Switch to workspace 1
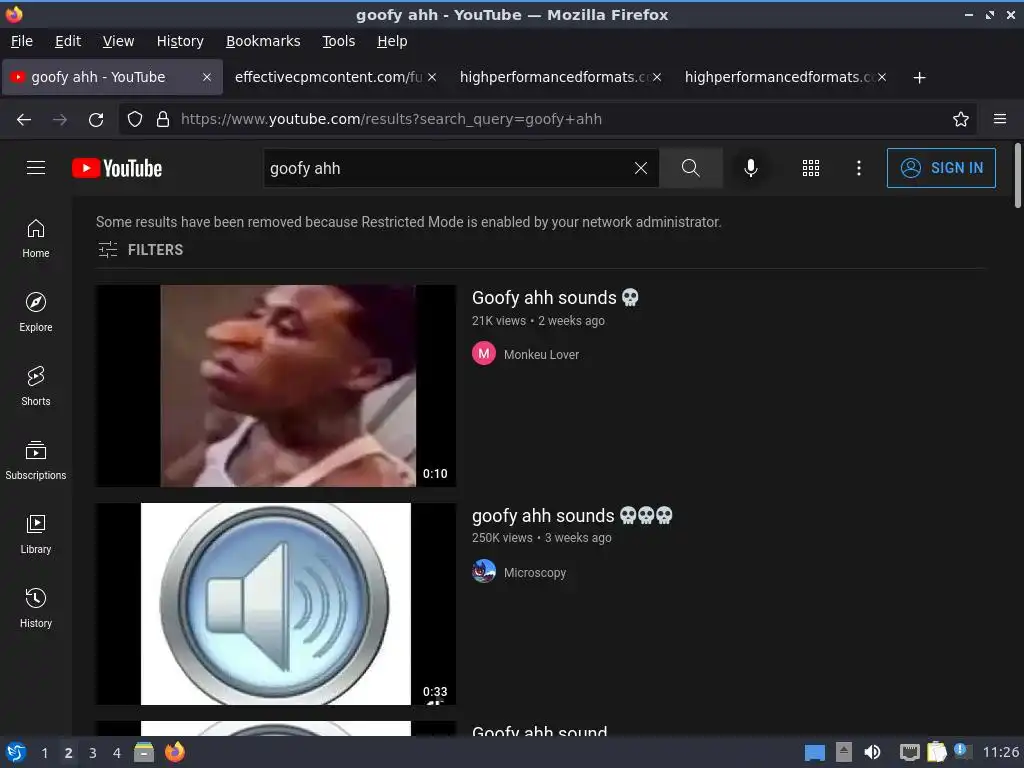Image resolution: width=1024 pixels, height=768 pixels. click(x=44, y=753)
